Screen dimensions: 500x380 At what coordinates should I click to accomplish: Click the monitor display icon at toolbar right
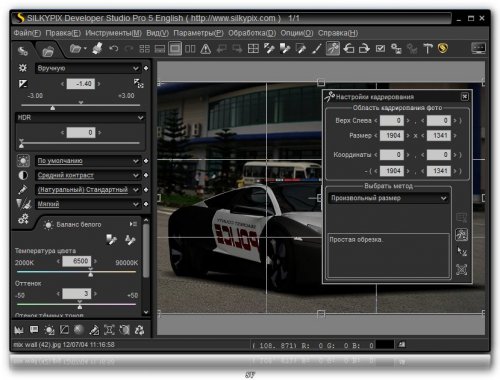coord(478,49)
